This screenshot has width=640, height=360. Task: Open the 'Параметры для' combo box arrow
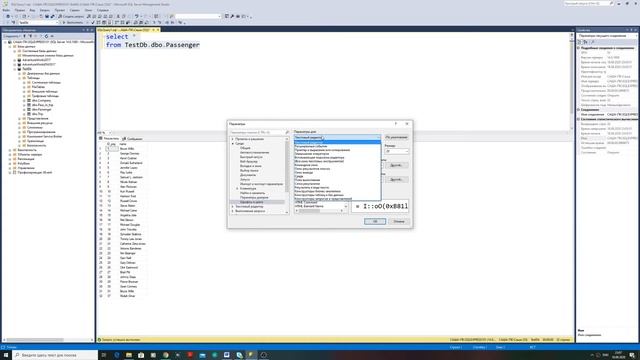[x=378, y=138]
